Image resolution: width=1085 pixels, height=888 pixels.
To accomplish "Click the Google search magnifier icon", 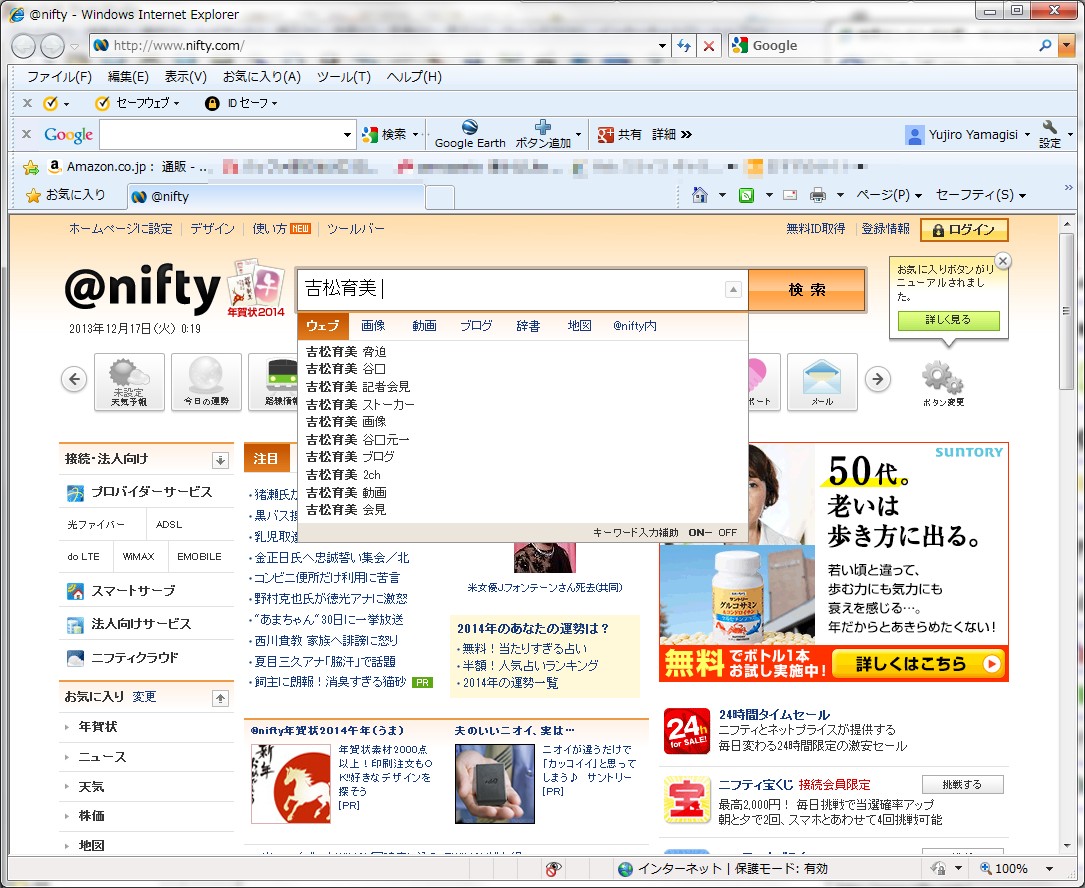I will pos(1046,46).
